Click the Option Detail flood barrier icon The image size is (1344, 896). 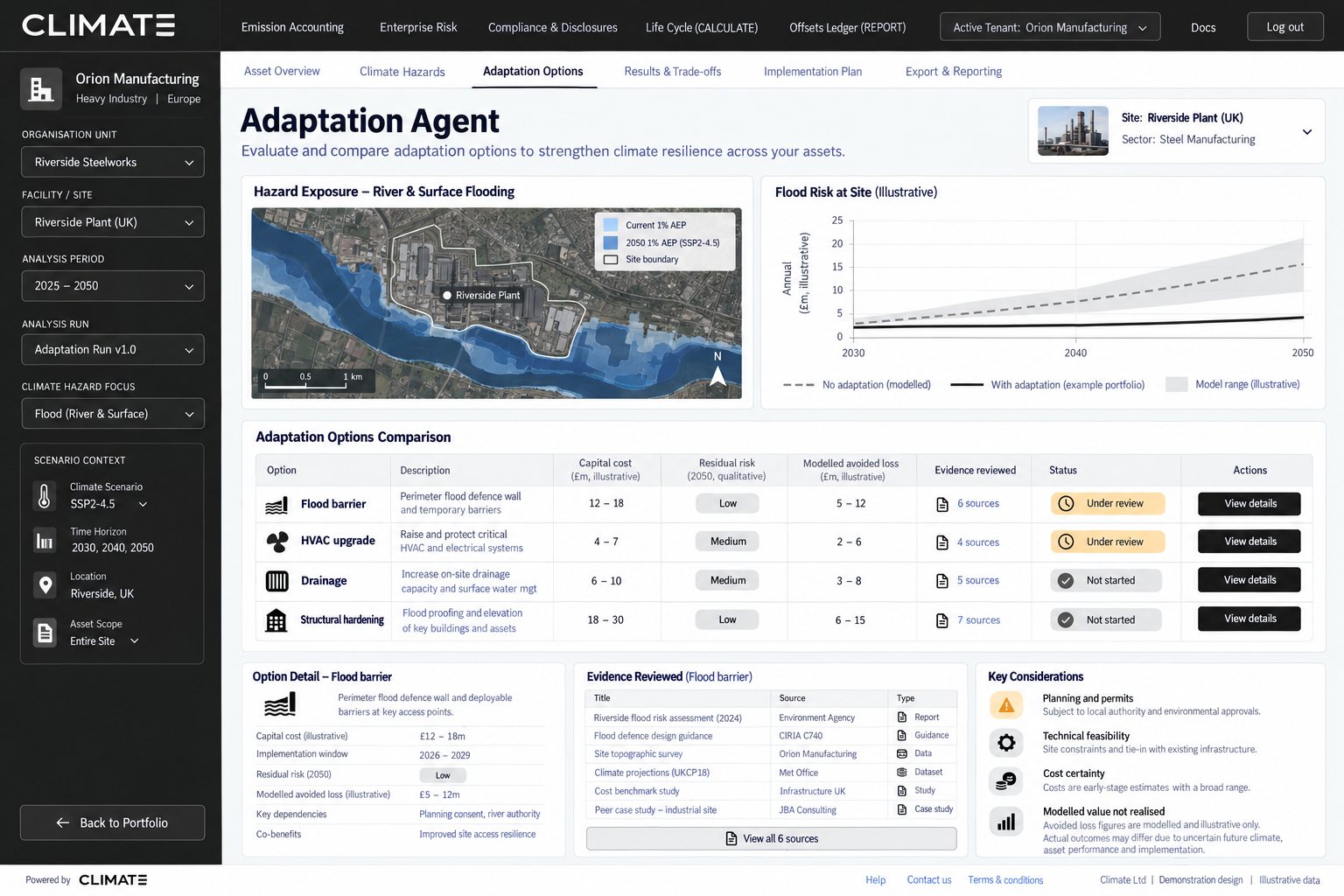point(280,704)
